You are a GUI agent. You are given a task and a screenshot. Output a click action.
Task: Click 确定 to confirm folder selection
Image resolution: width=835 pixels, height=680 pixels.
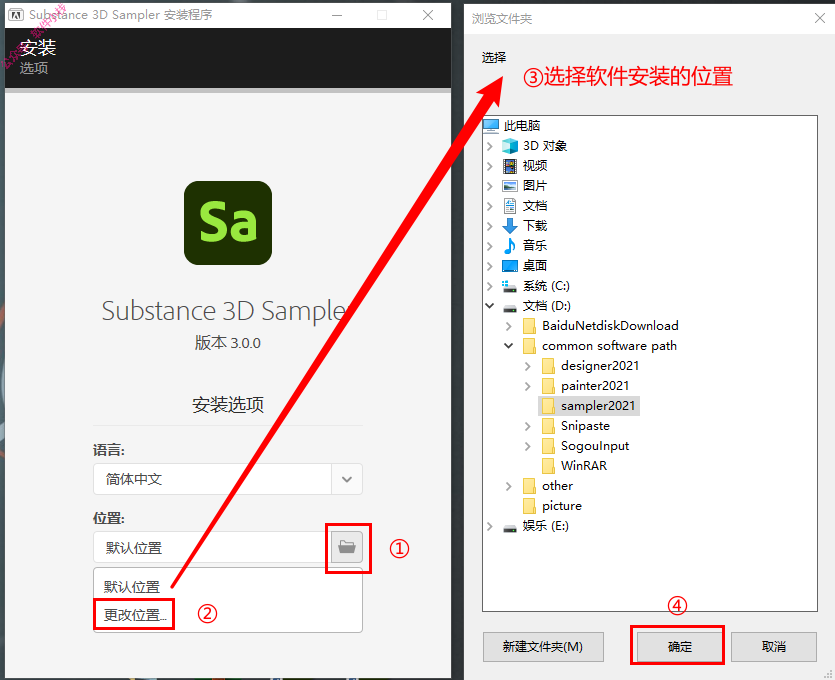680,646
